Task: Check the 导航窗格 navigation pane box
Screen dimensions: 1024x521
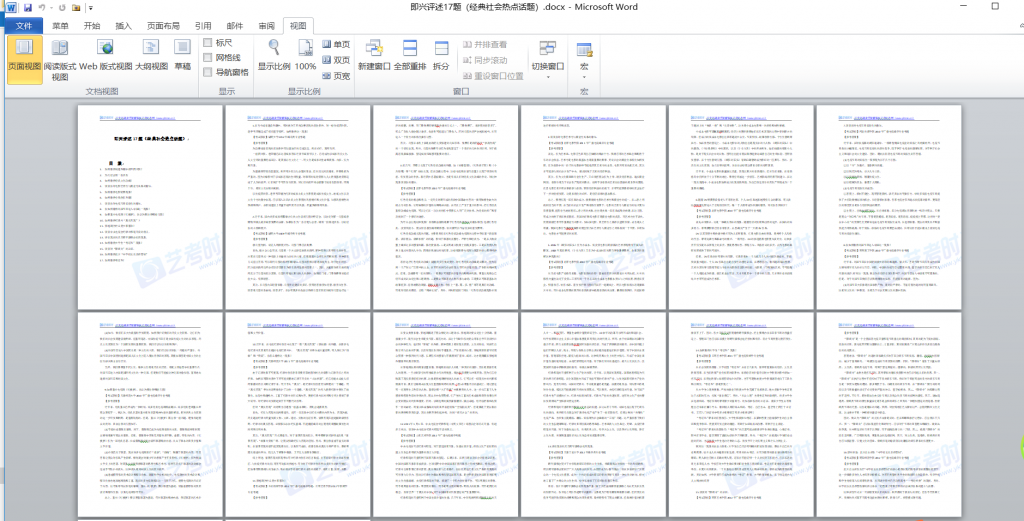Action: [208, 72]
